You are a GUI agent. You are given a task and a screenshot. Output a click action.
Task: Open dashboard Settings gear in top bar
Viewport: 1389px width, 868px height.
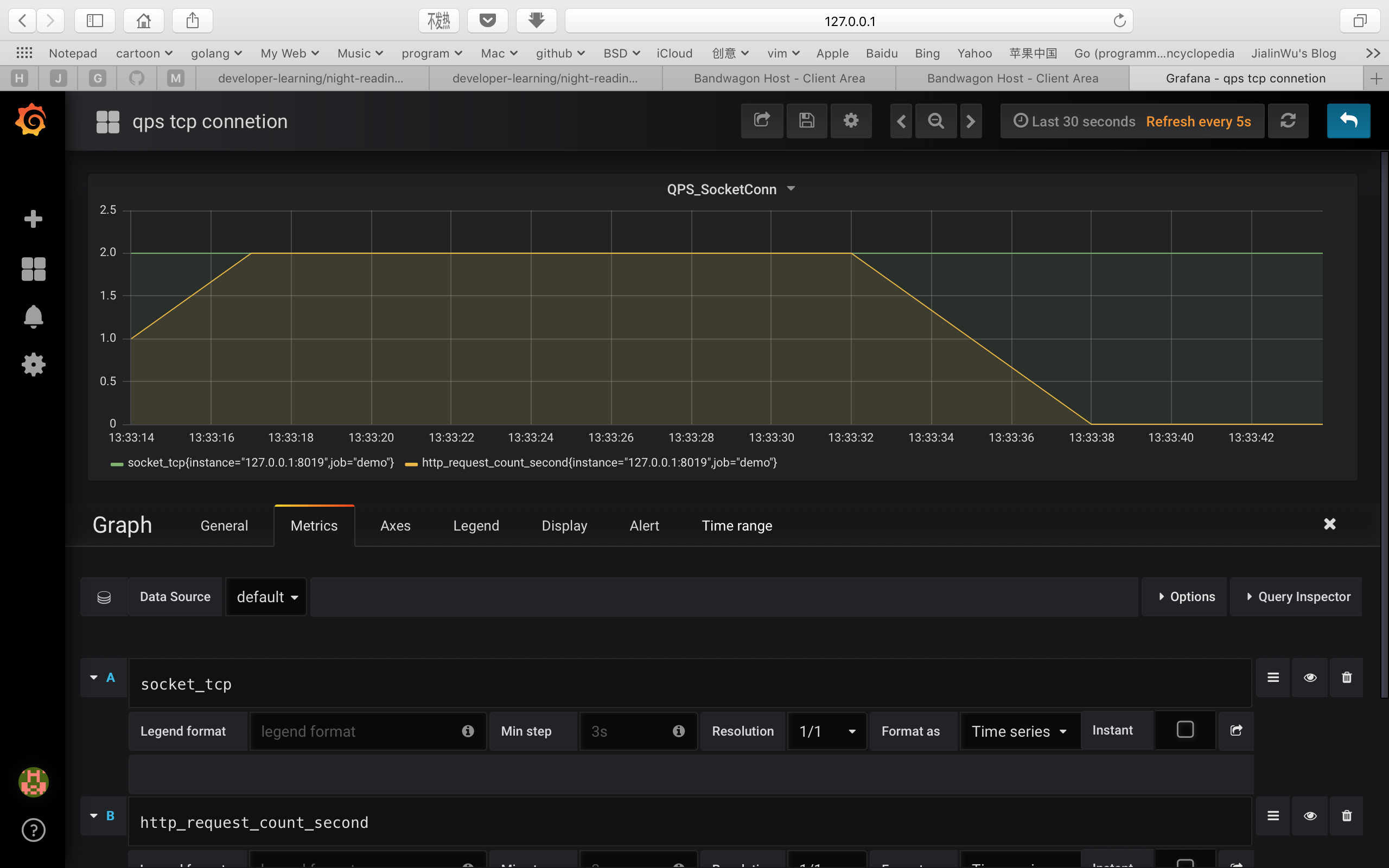(x=851, y=120)
